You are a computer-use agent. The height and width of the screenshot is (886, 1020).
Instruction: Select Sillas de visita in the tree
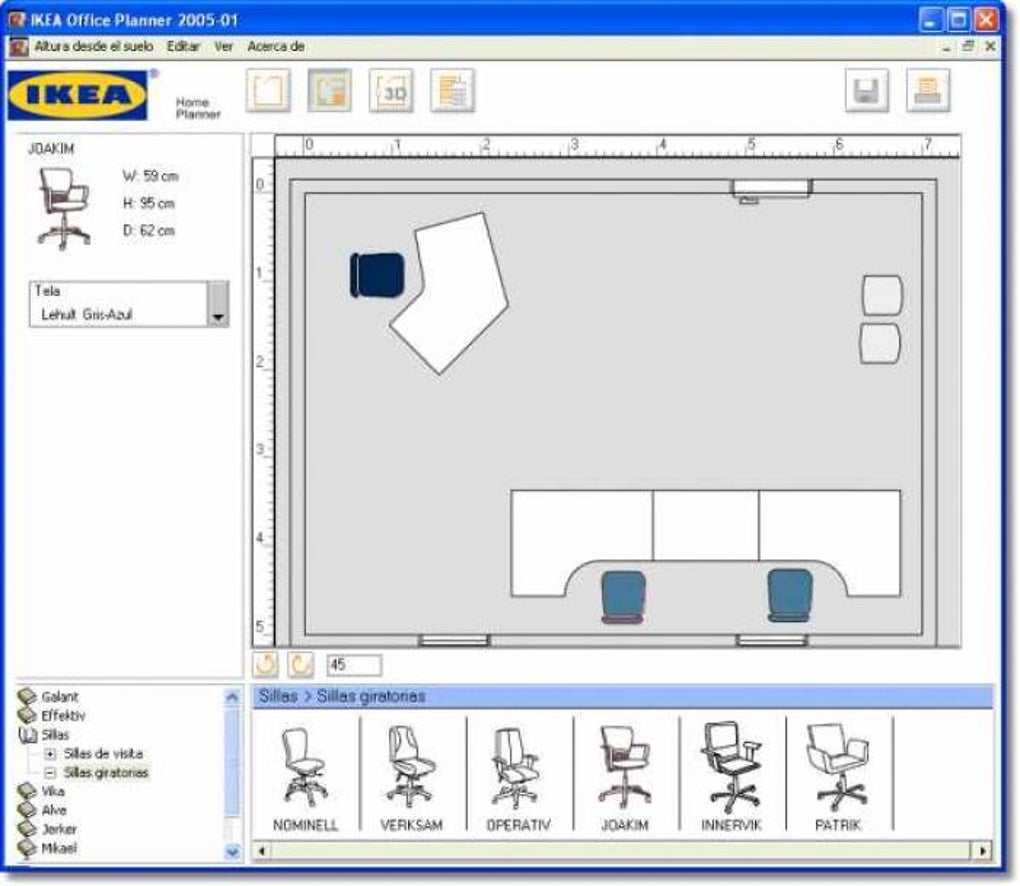point(103,754)
